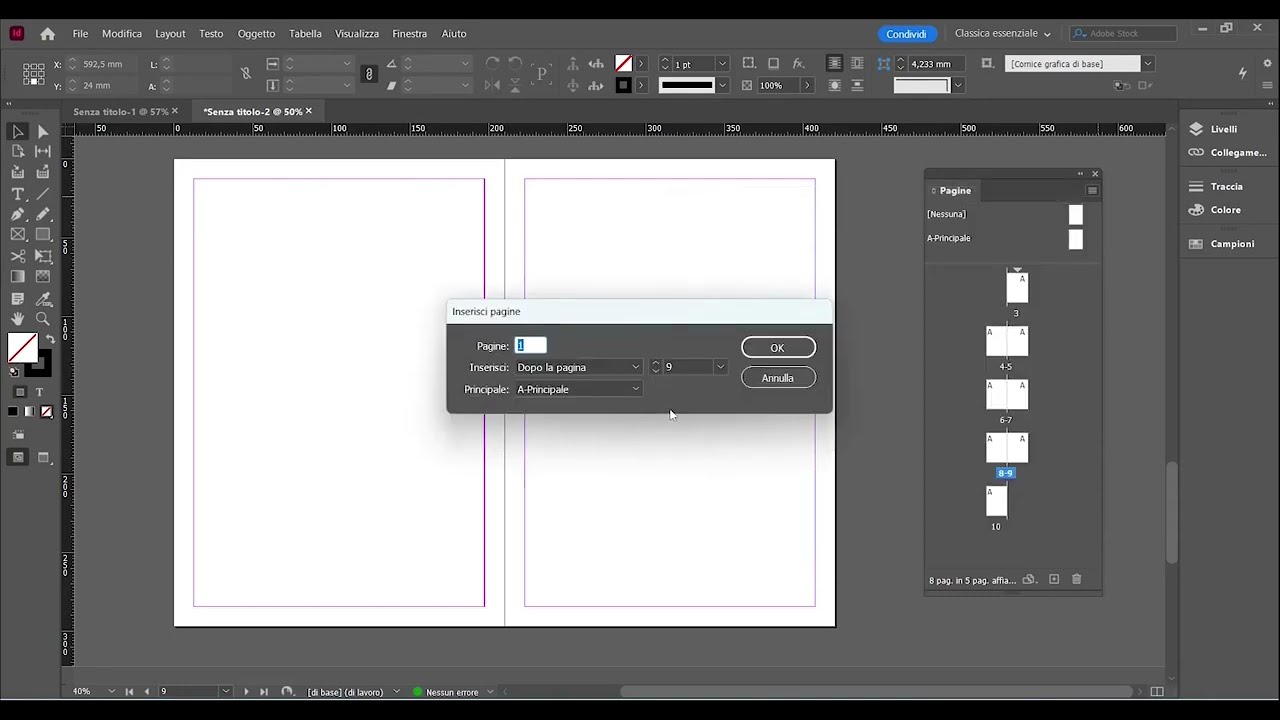Click the Condividi button
Screen dimensions: 1280x720
tap(906, 34)
